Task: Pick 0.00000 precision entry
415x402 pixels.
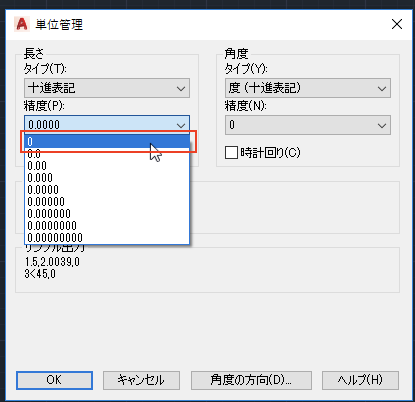Action: 107,202
